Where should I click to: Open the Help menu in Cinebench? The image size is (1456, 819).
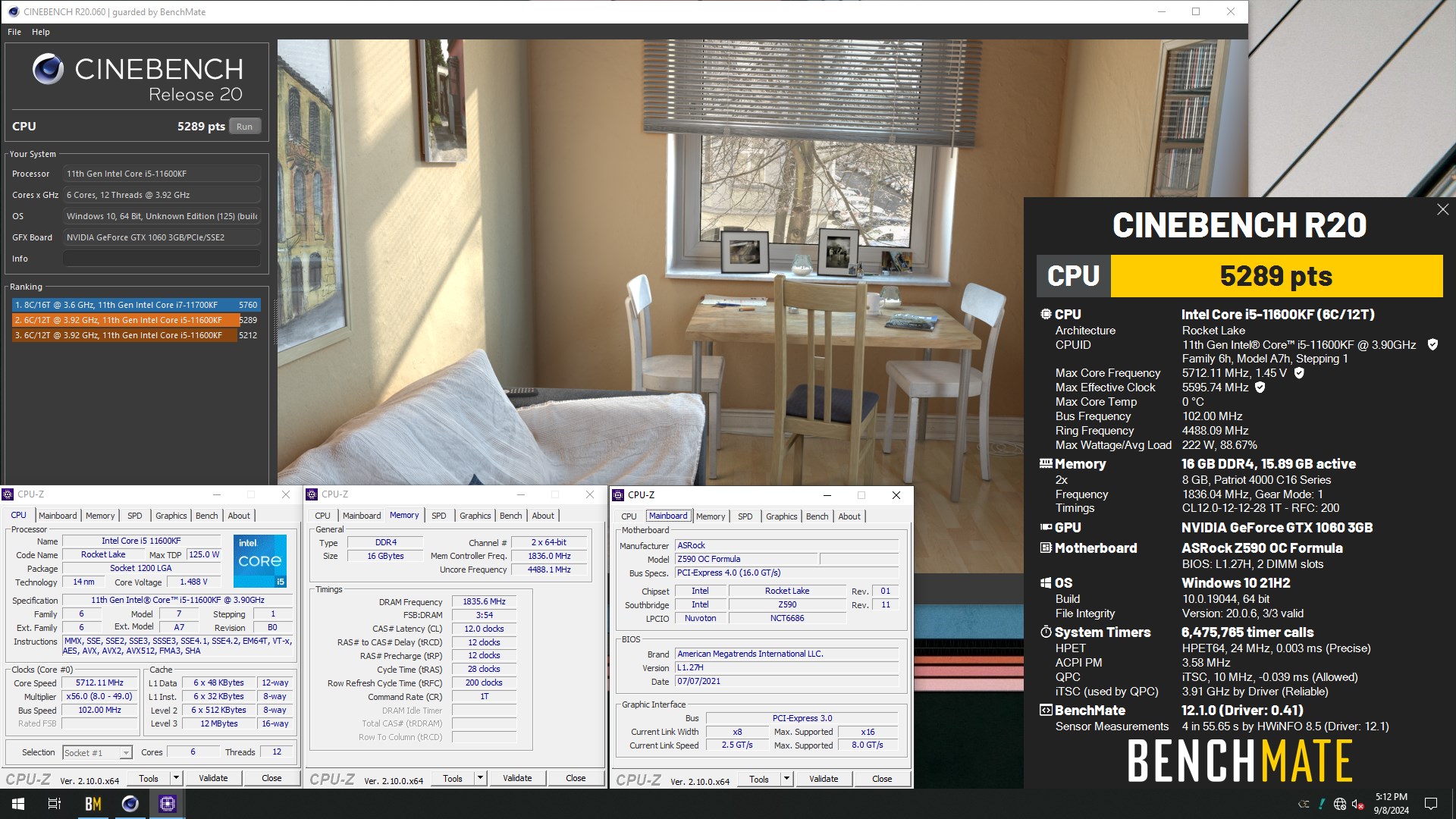coord(41,32)
